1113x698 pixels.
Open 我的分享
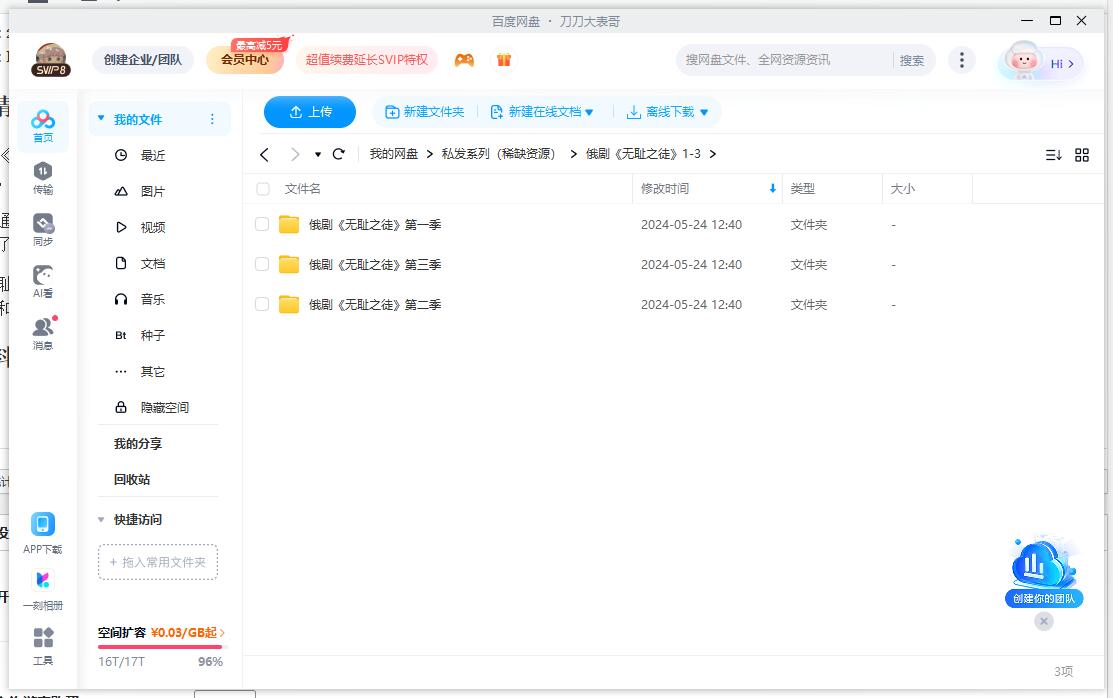click(x=138, y=444)
